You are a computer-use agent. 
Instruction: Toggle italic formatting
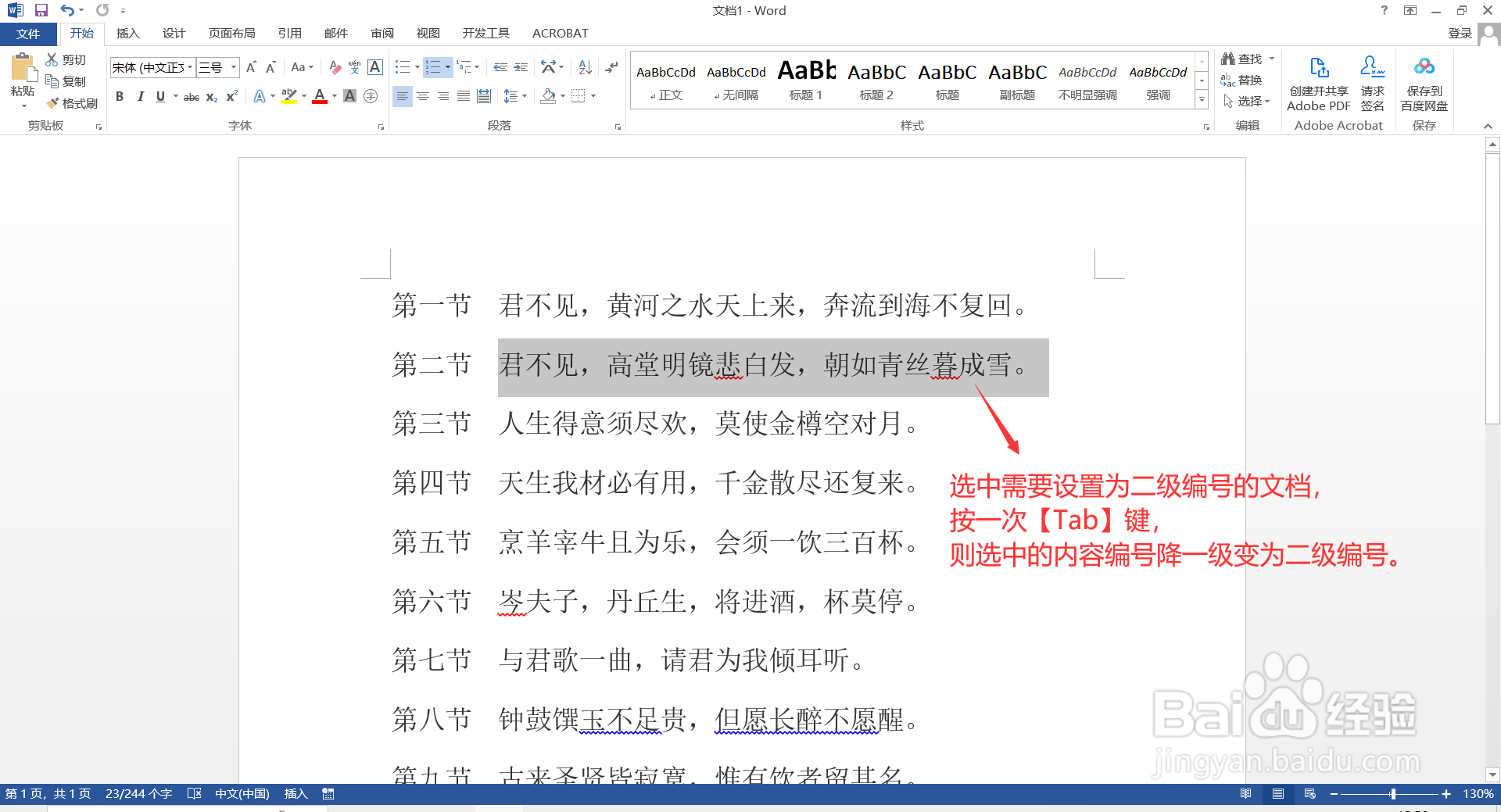[140, 96]
